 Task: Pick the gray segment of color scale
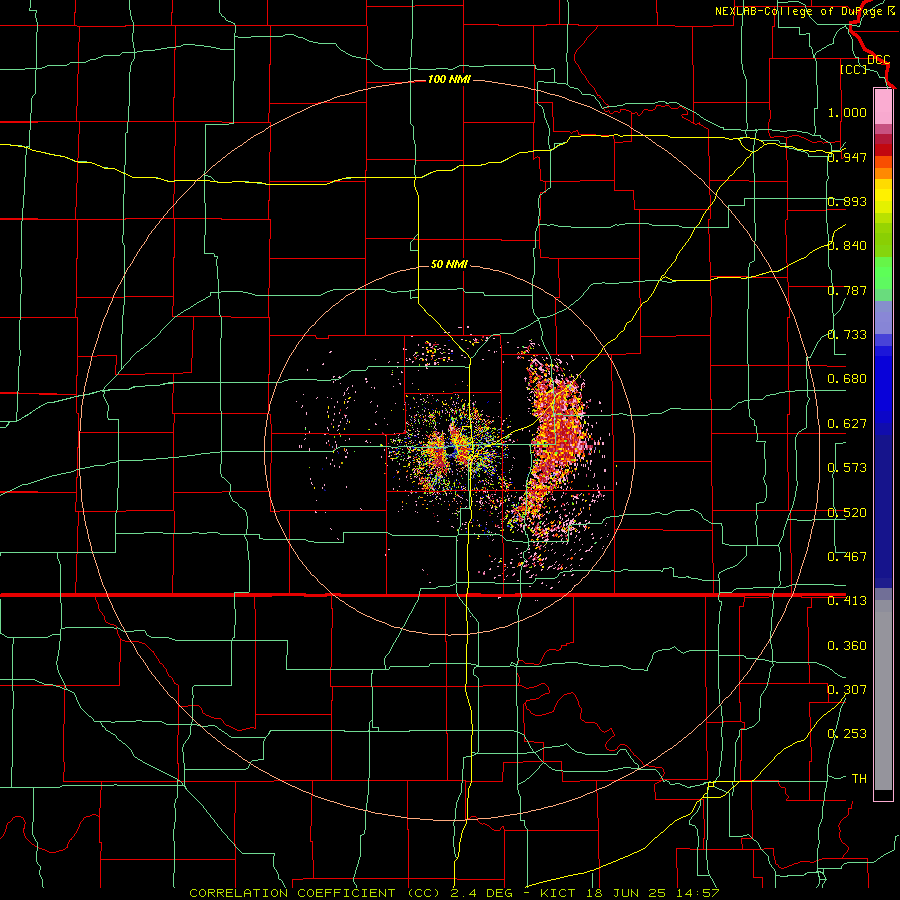(883, 695)
